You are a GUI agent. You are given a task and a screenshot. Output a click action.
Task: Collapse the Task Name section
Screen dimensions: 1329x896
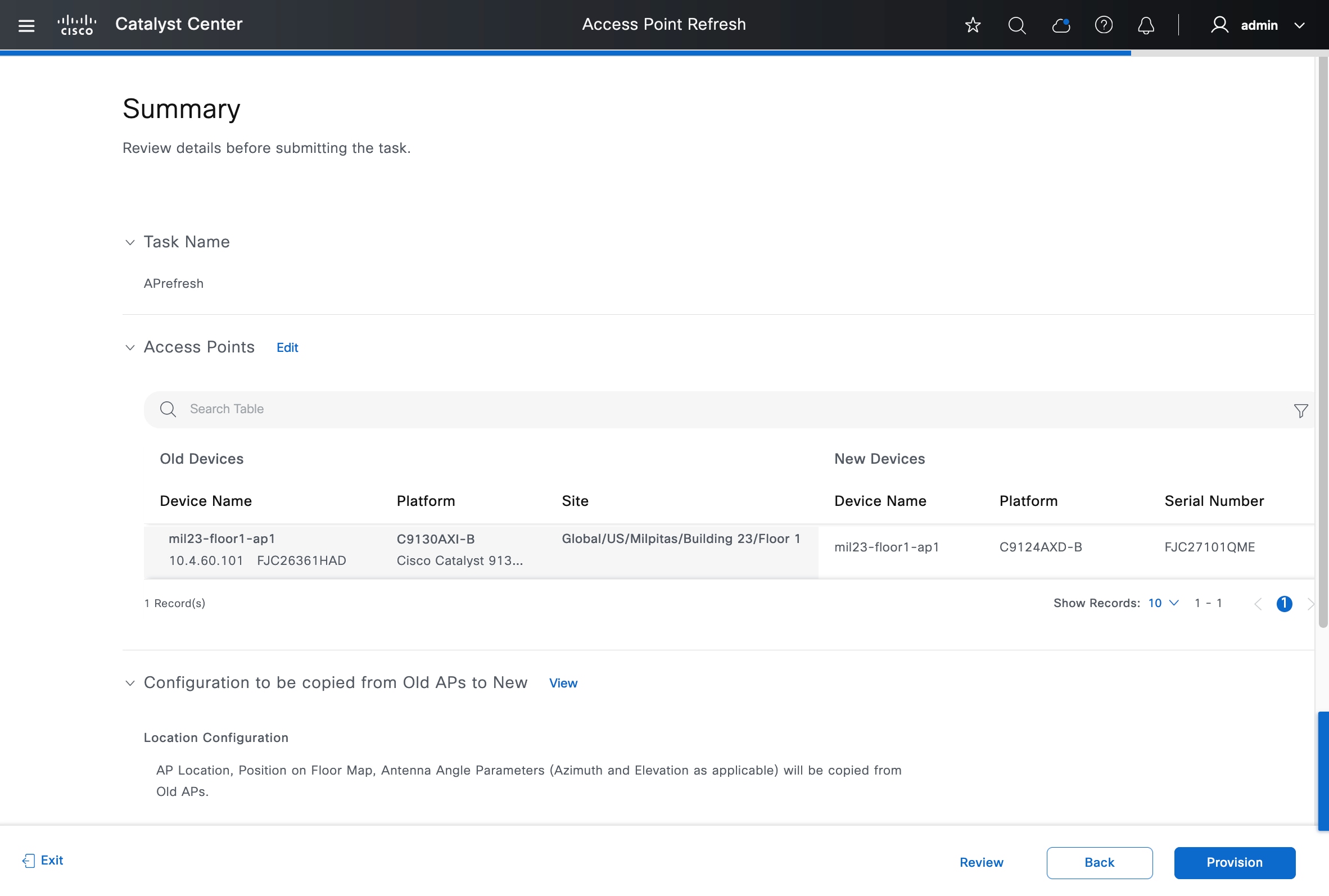pos(130,242)
